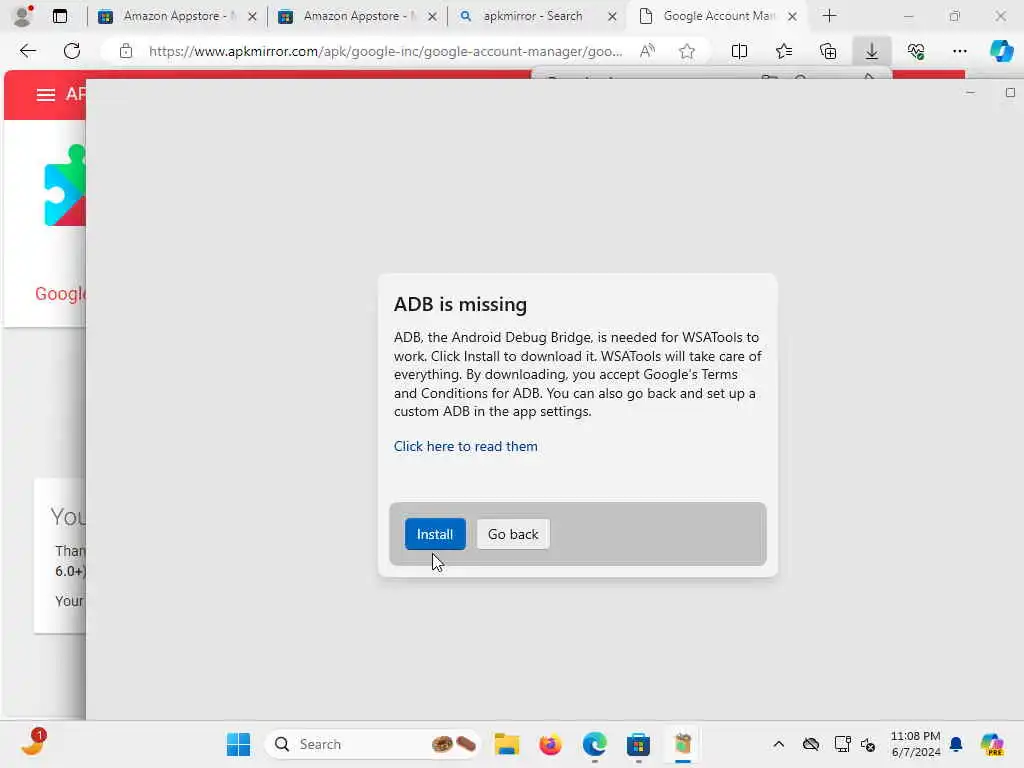Refresh the current page

(72, 51)
